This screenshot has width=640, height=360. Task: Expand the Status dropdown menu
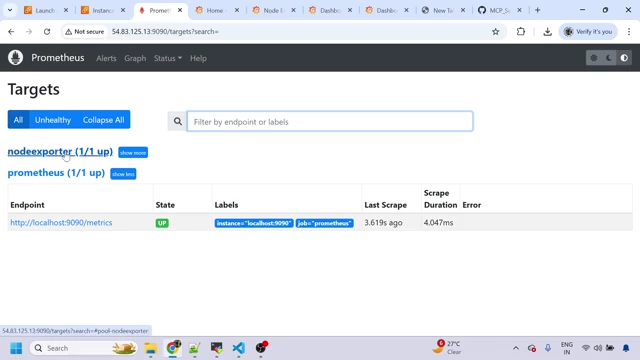(x=168, y=58)
